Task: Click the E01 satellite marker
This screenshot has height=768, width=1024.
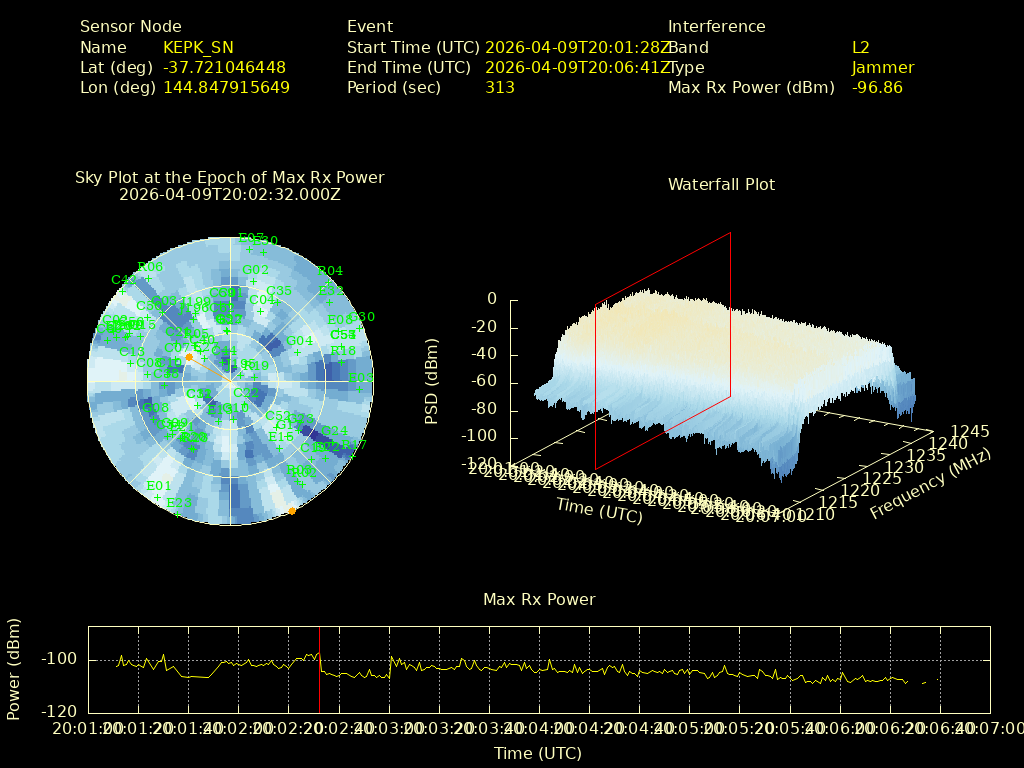Action: tap(157, 497)
